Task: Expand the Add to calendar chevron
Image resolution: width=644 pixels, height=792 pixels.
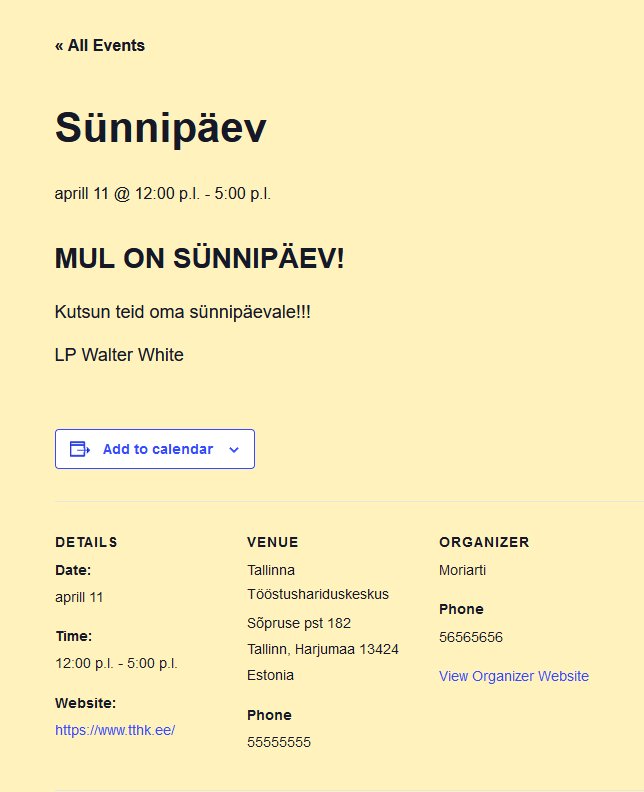Action: point(234,450)
